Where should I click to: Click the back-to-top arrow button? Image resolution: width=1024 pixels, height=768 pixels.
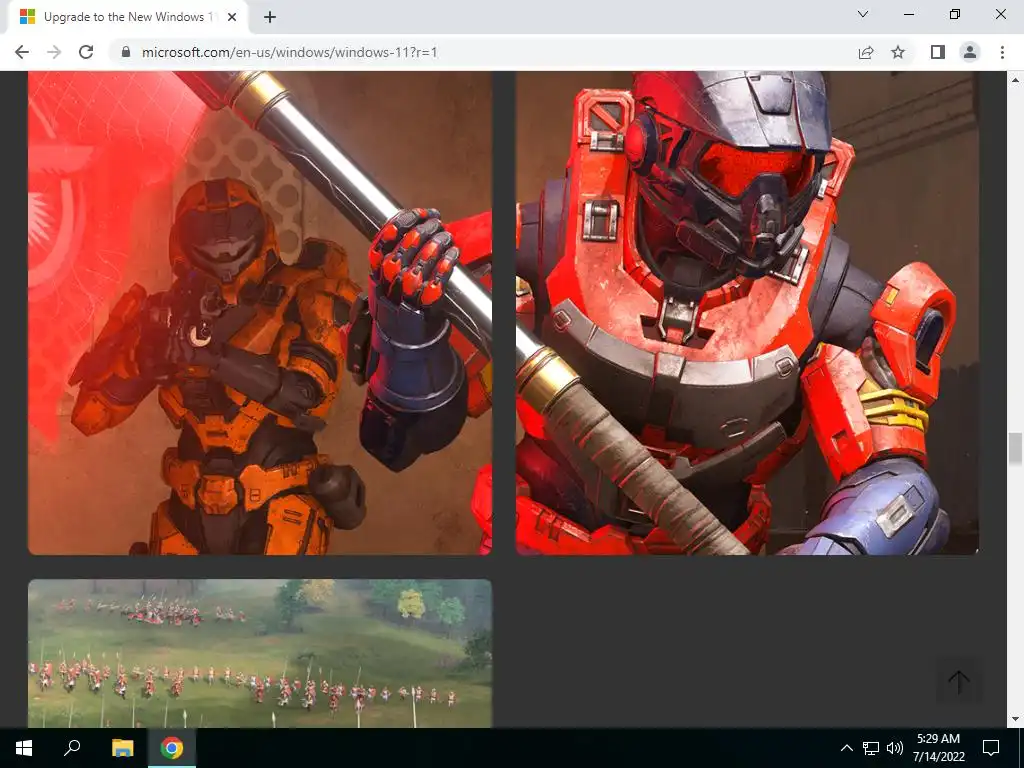pos(959,682)
